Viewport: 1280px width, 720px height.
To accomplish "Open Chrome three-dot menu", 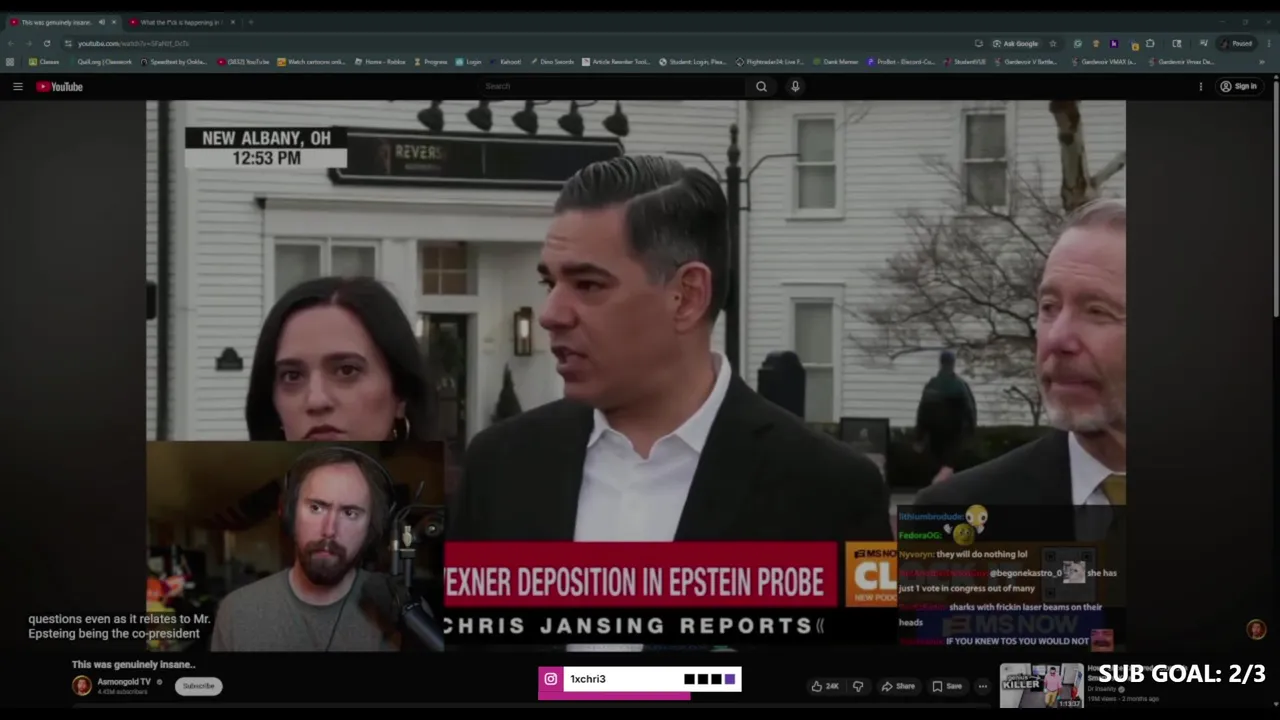I will [x=1268, y=44].
